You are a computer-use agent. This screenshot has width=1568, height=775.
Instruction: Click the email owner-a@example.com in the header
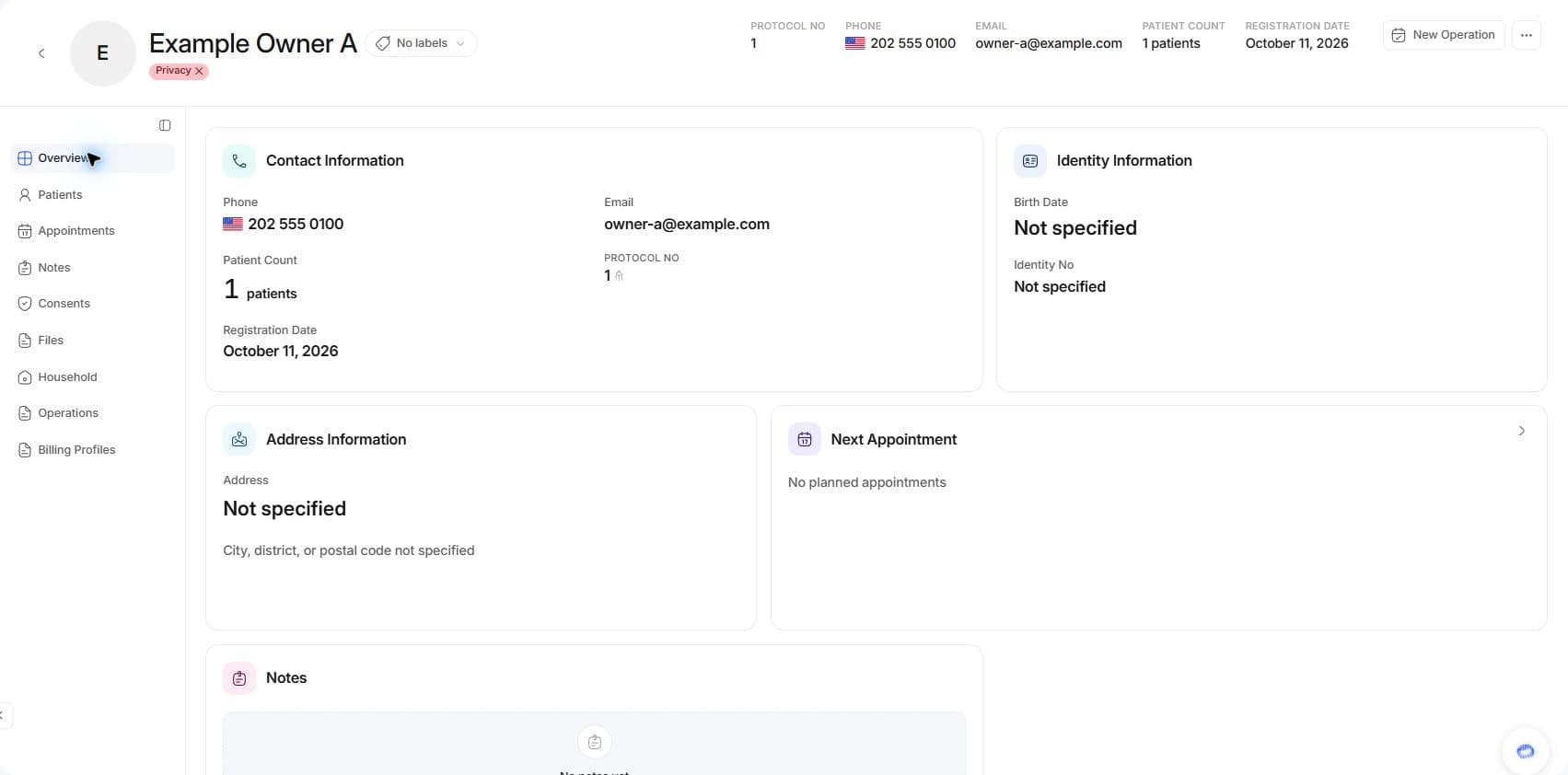(1049, 43)
